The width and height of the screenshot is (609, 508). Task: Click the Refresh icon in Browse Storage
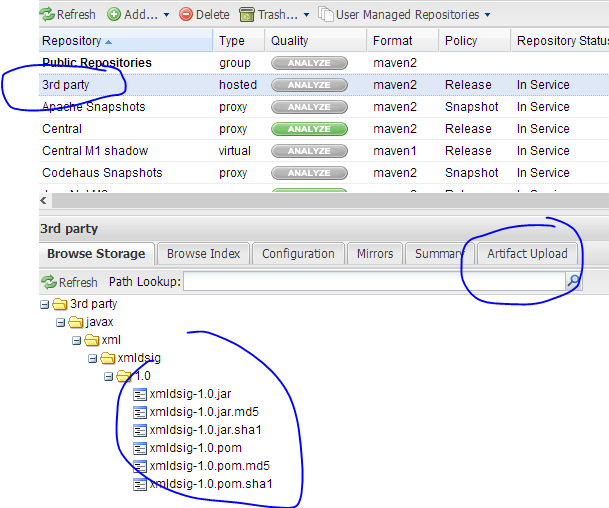click(49, 282)
